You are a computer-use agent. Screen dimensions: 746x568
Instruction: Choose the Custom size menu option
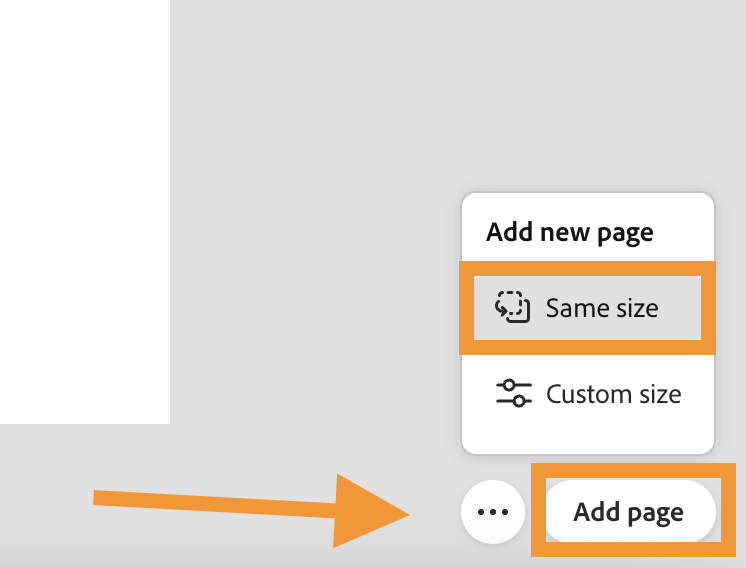[588, 393]
